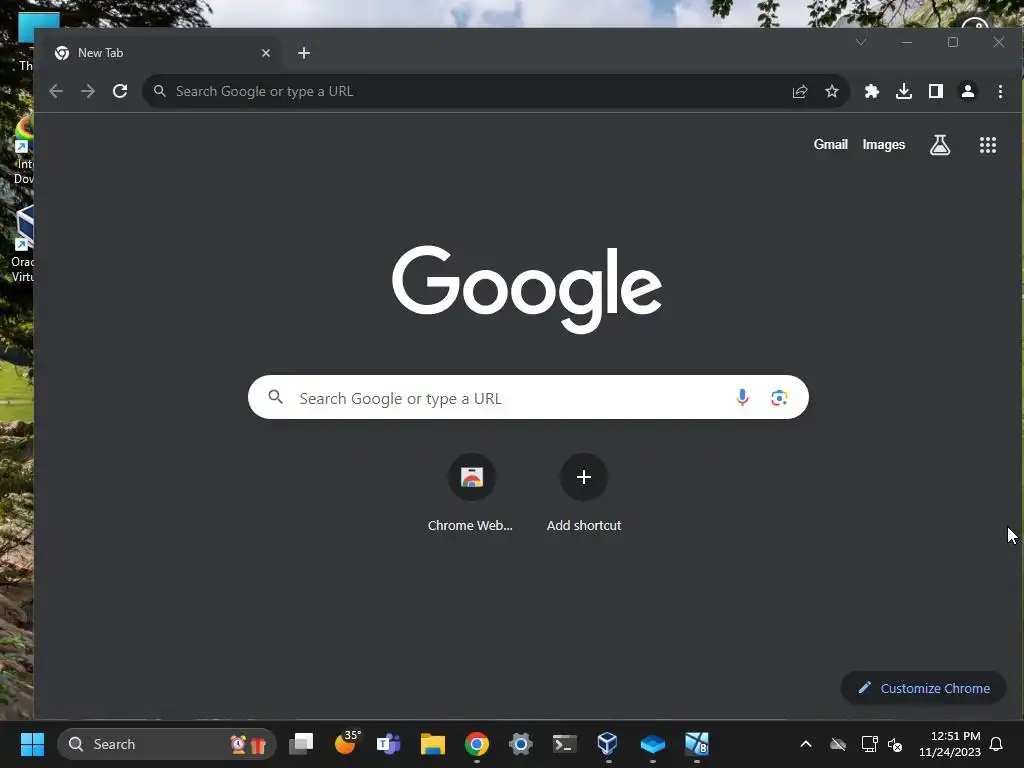This screenshot has height=768, width=1024.
Task: Click the Chrome icon in the taskbar
Action: coord(477,744)
